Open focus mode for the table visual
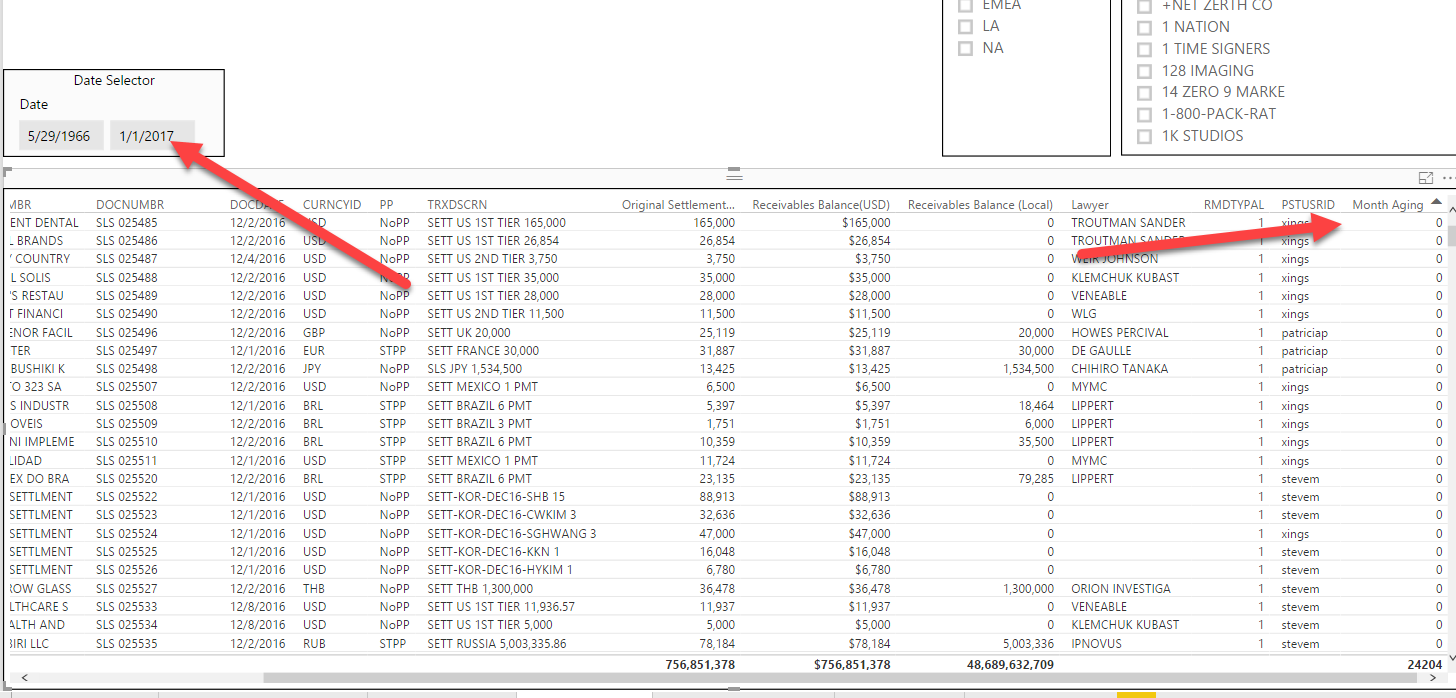Screen dimensions: 1456x698 1426,178
